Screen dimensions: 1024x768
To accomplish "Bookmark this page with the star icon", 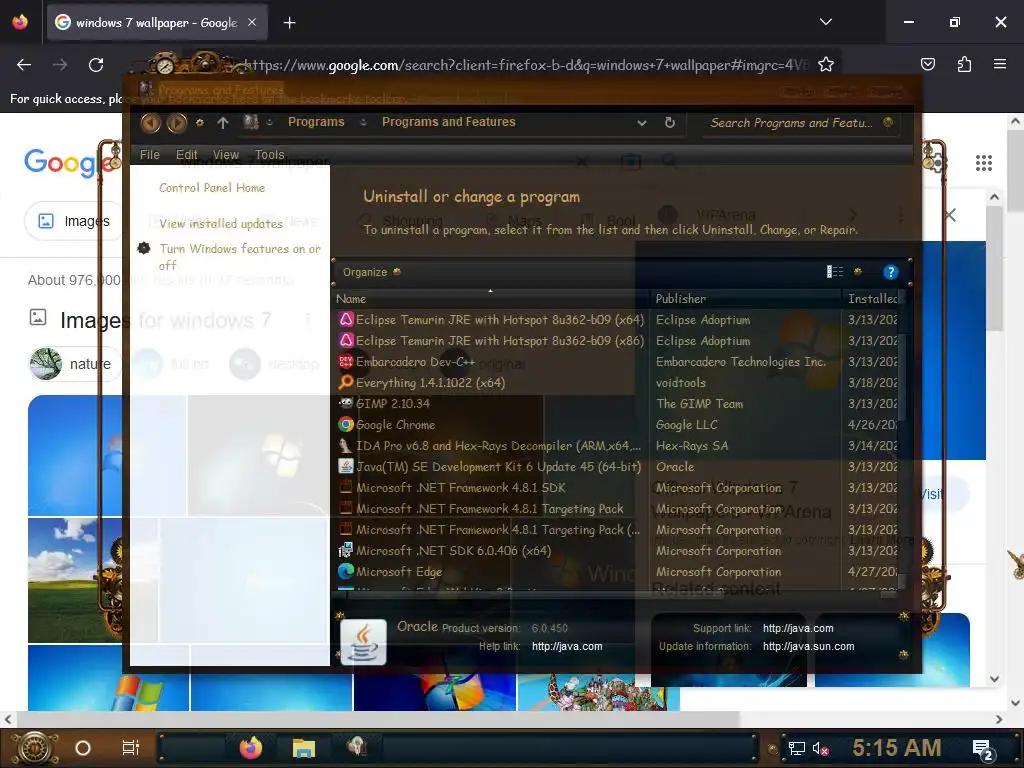I will point(825,65).
